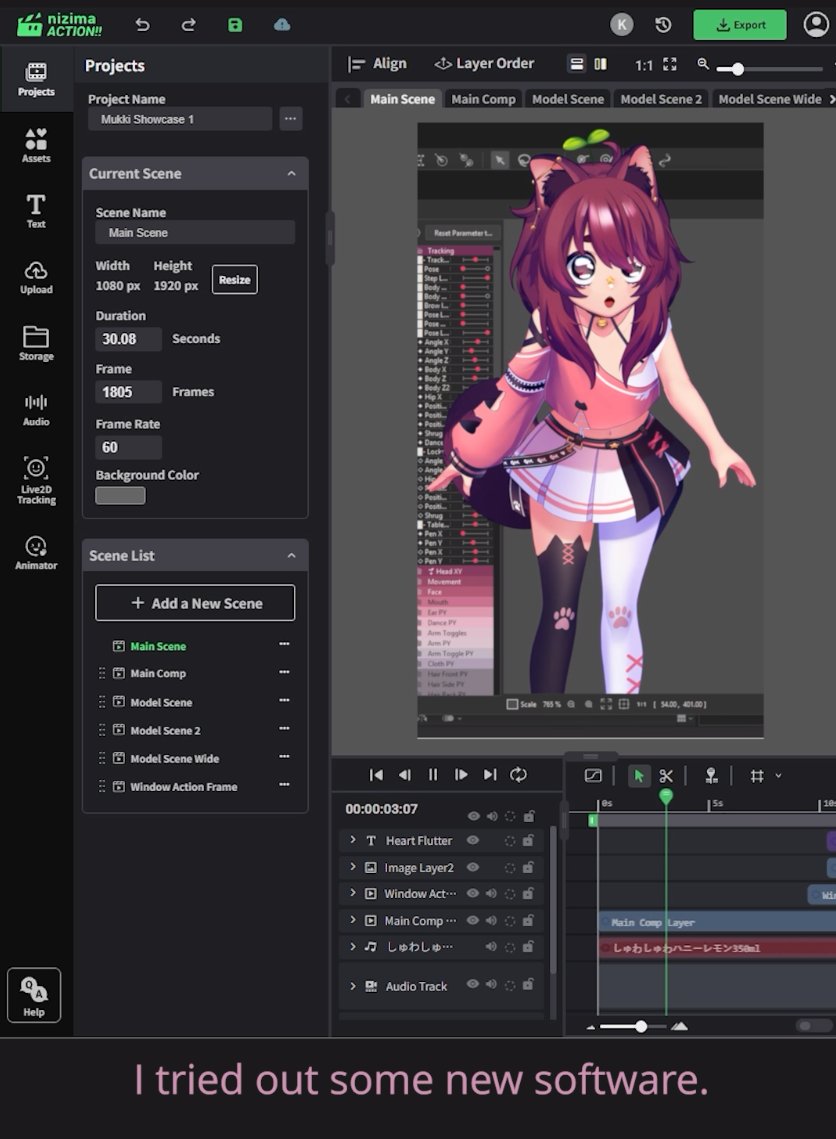
Task: Select the Animator sidebar icon
Action: (35, 551)
